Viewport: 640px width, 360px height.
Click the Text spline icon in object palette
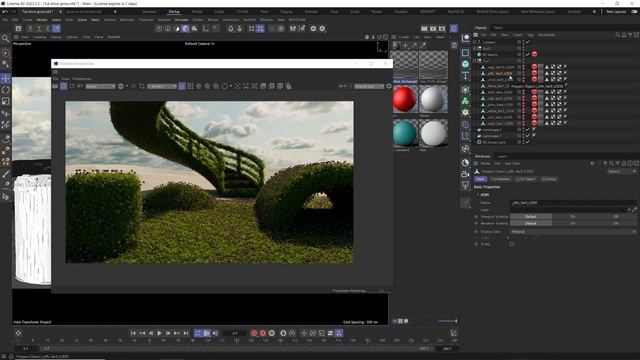(465, 76)
